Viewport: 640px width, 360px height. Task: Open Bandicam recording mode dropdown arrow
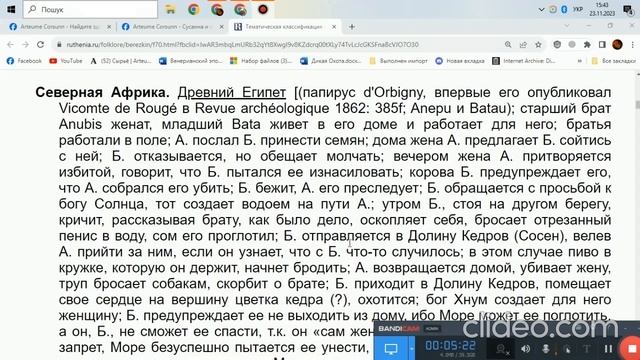[x=411, y=349]
